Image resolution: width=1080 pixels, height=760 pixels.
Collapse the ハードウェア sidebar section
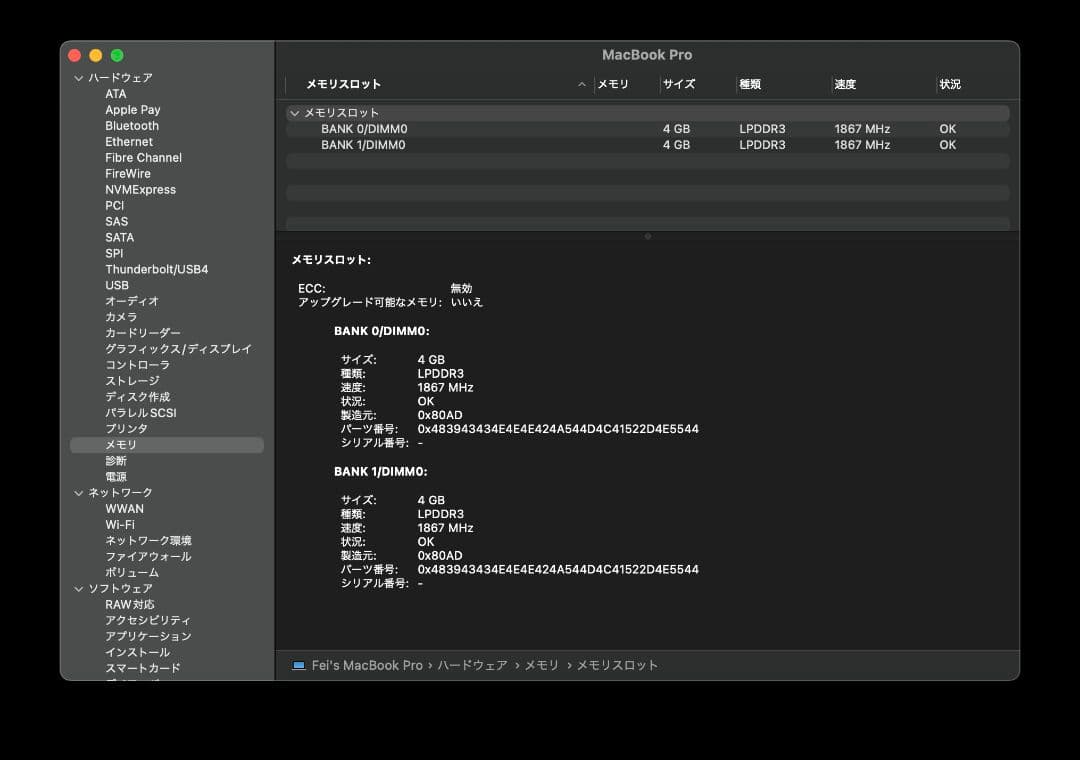(x=79, y=78)
